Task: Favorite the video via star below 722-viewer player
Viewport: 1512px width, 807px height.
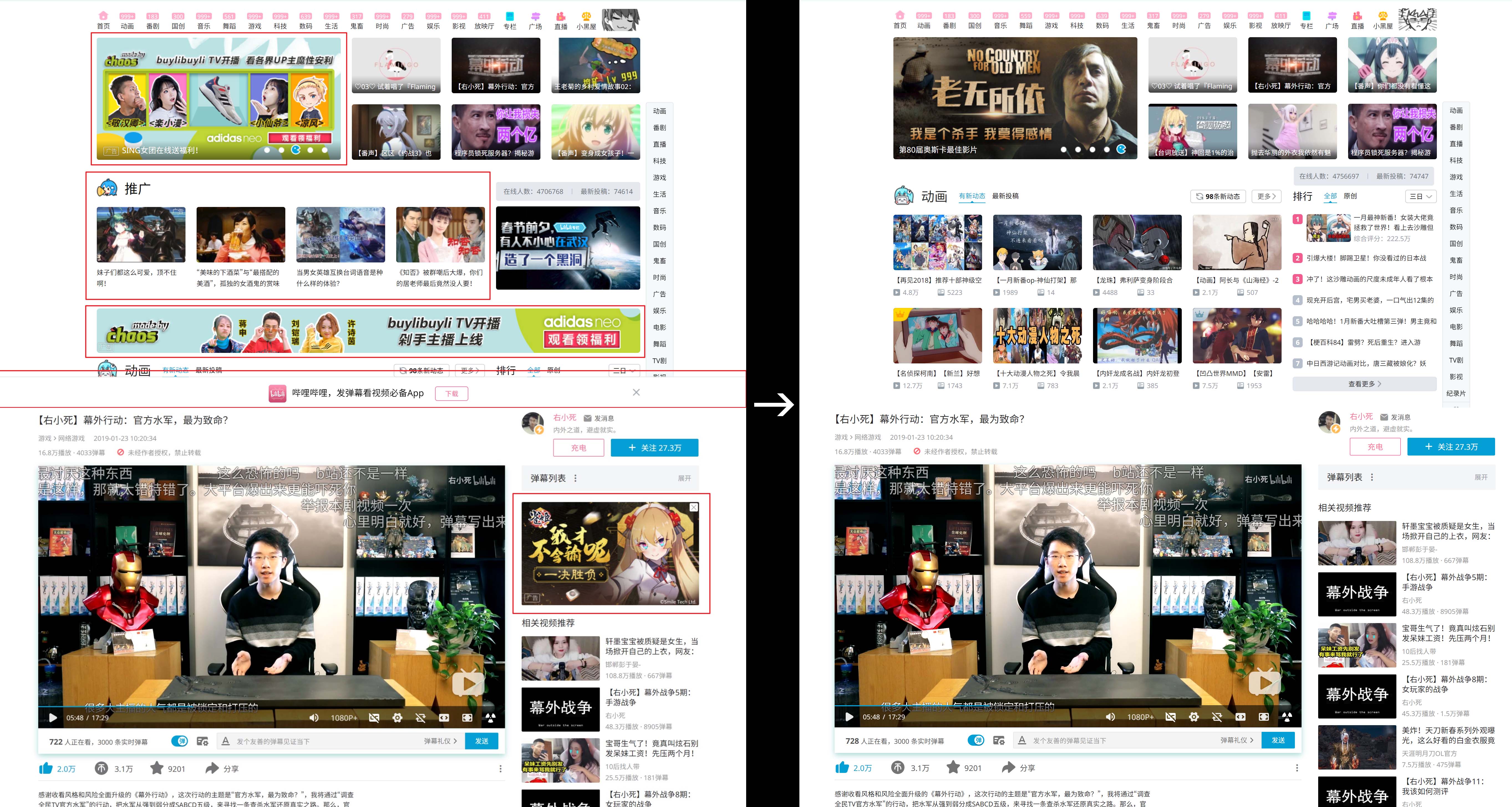Action: [x=157, y=768]
